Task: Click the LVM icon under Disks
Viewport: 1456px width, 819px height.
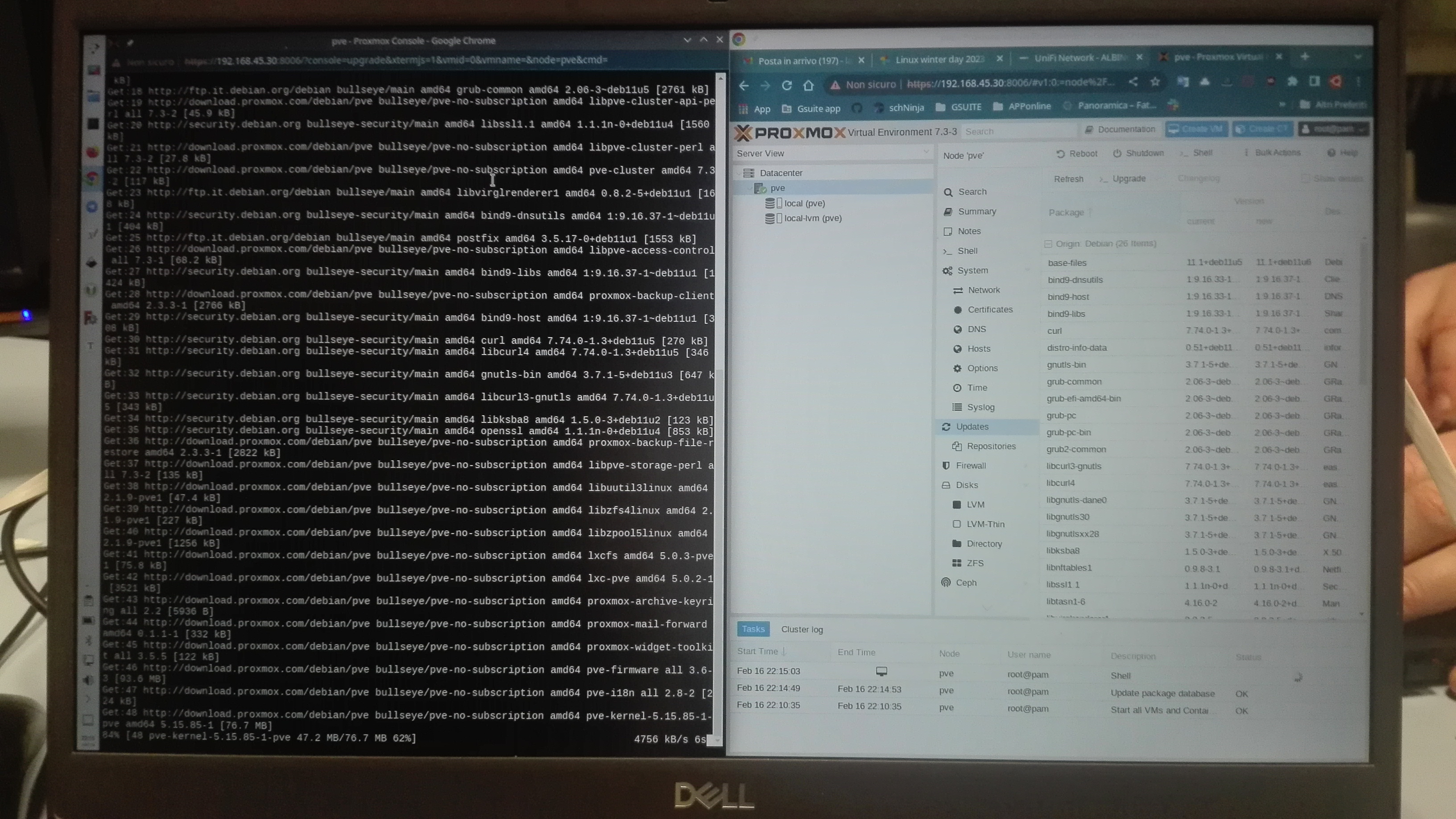Action: [957, 504]
